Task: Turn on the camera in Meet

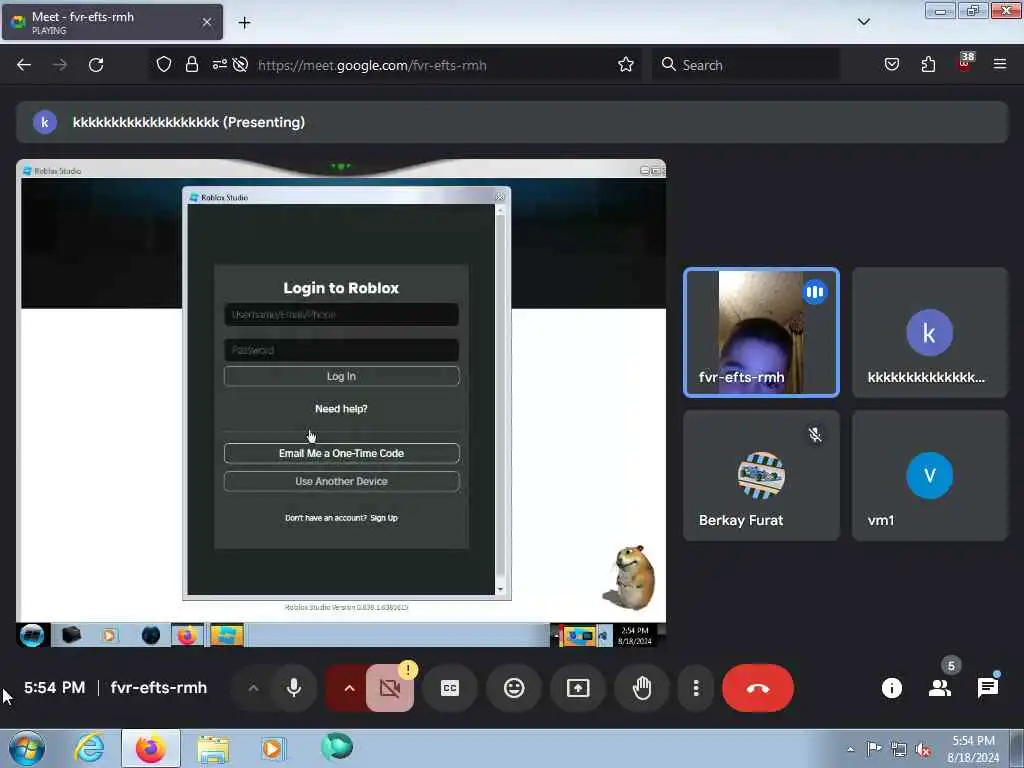Action: pyautogui.click(x=389, y=688)
